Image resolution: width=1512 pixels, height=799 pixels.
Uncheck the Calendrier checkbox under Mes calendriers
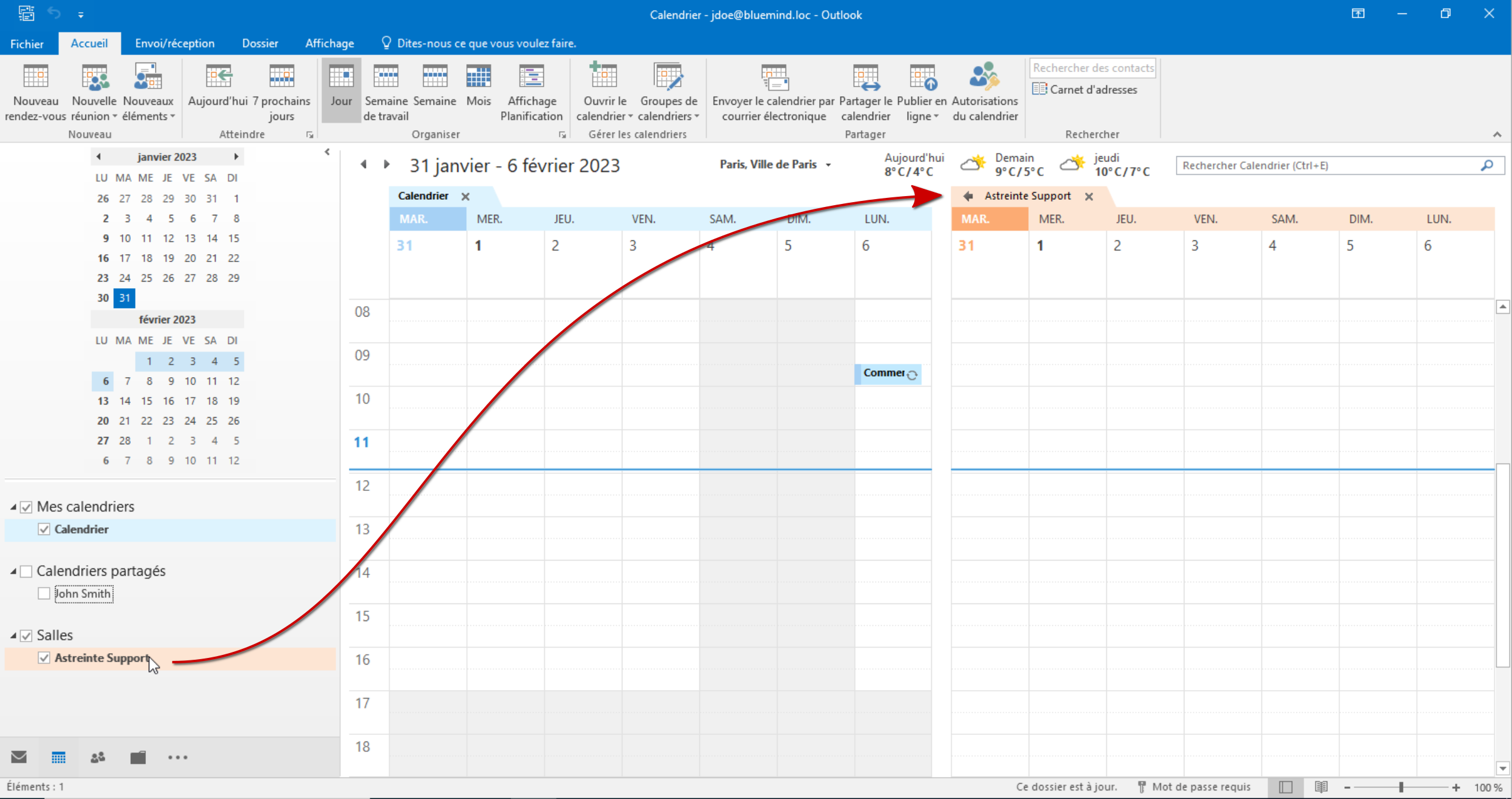44,529
